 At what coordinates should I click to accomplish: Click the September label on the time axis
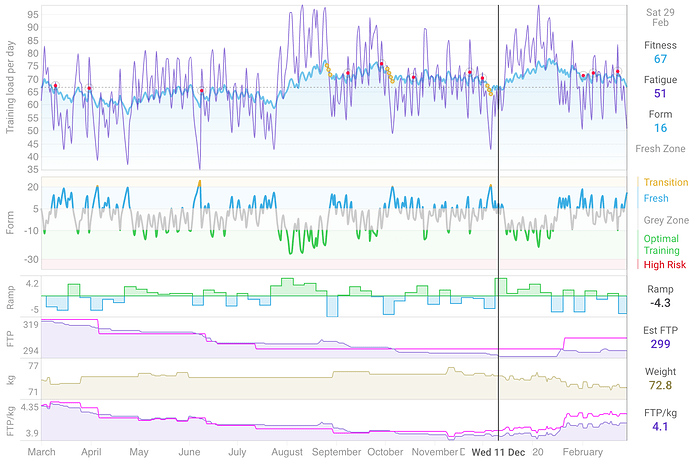click(336, 452)
